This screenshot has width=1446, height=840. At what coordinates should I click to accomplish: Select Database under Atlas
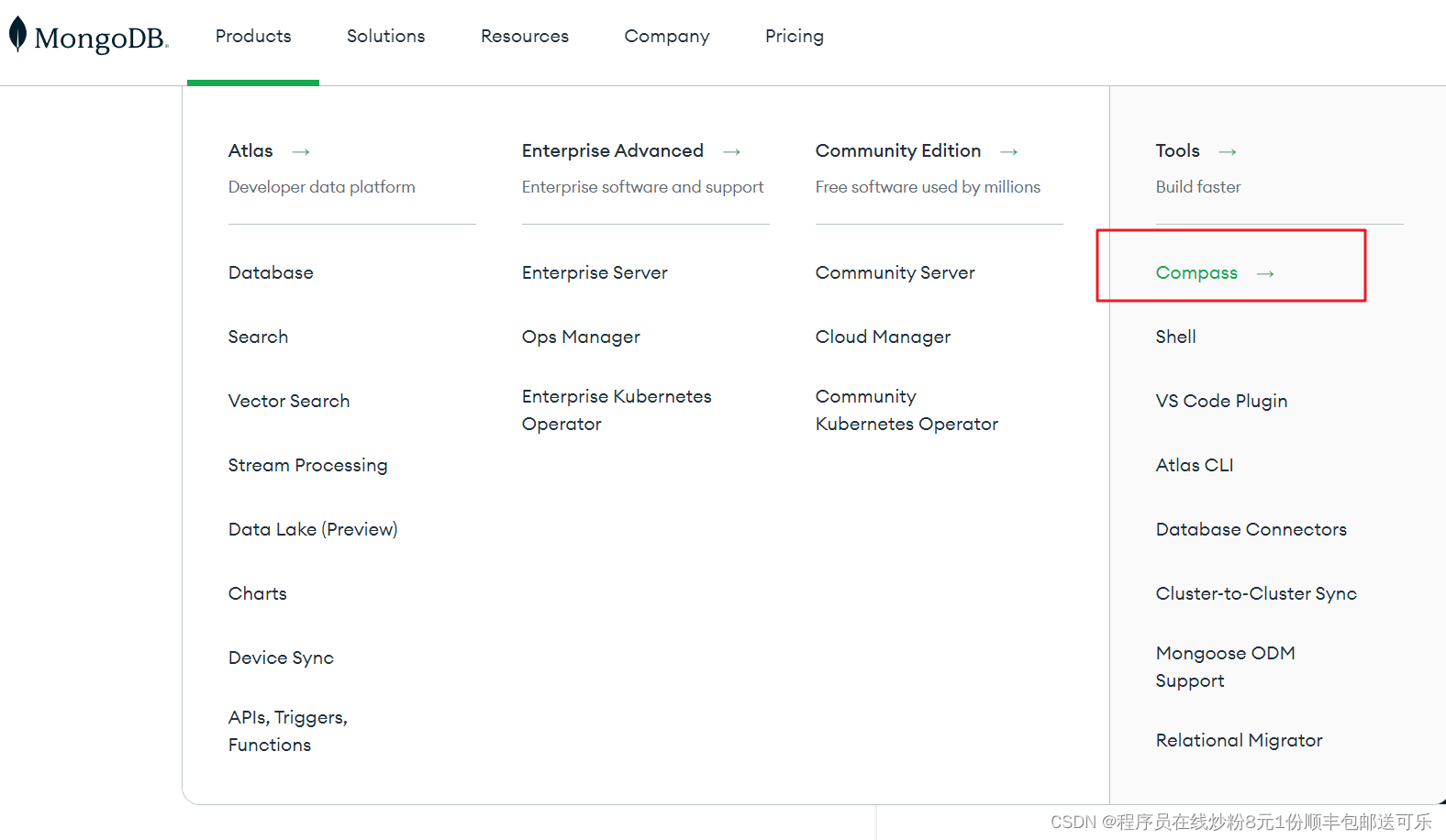pos(271,272)
